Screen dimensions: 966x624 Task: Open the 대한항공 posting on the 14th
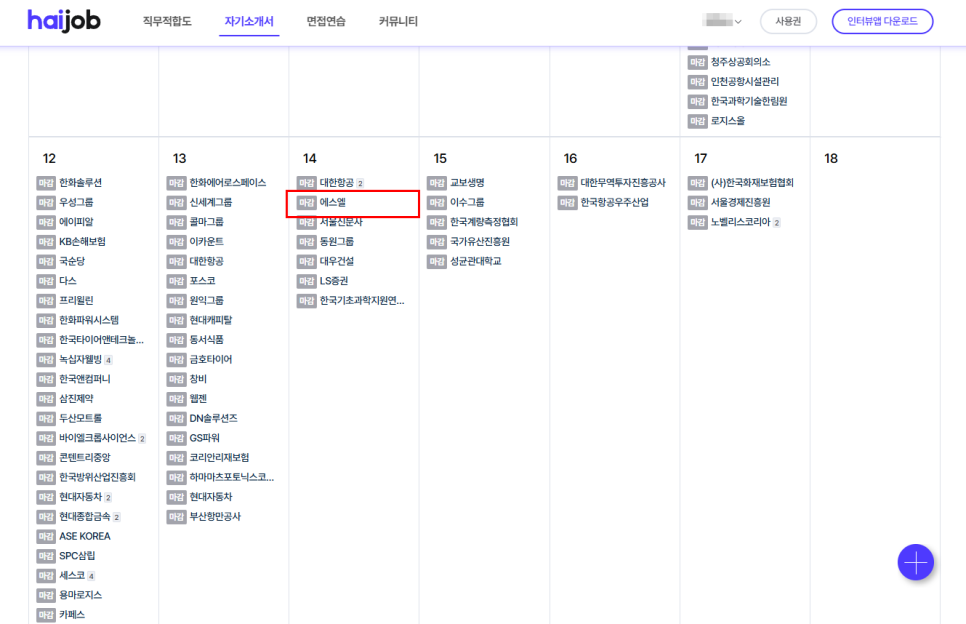click(336, 183)
